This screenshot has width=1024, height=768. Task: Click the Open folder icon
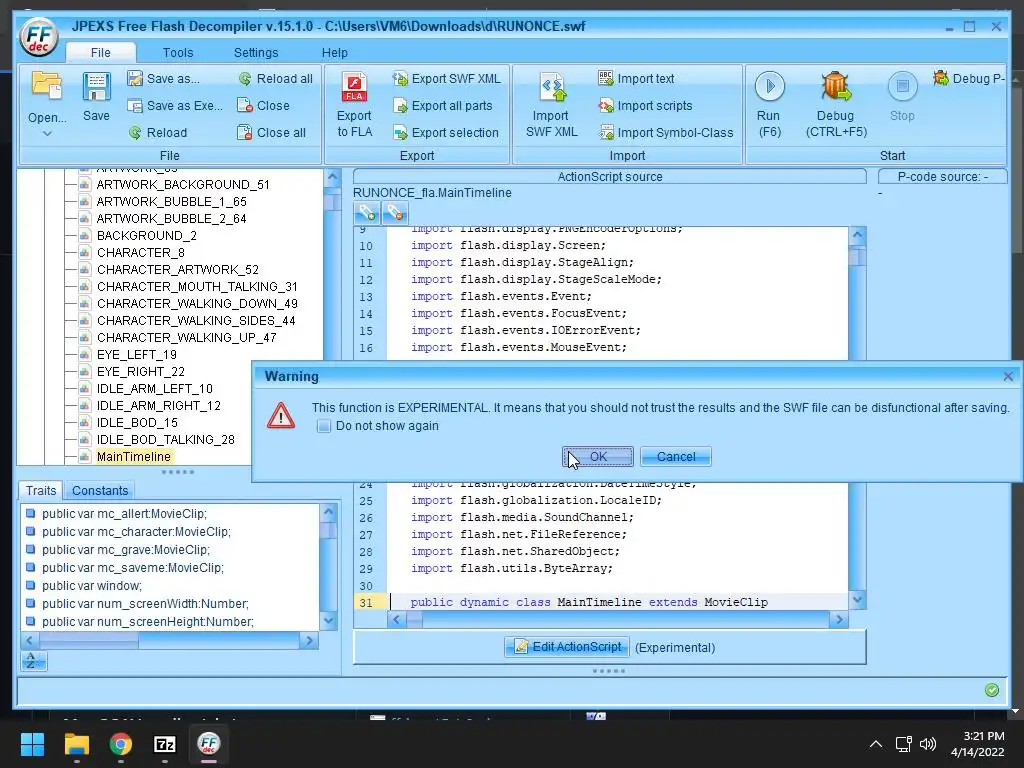click(x=47, y=86)
